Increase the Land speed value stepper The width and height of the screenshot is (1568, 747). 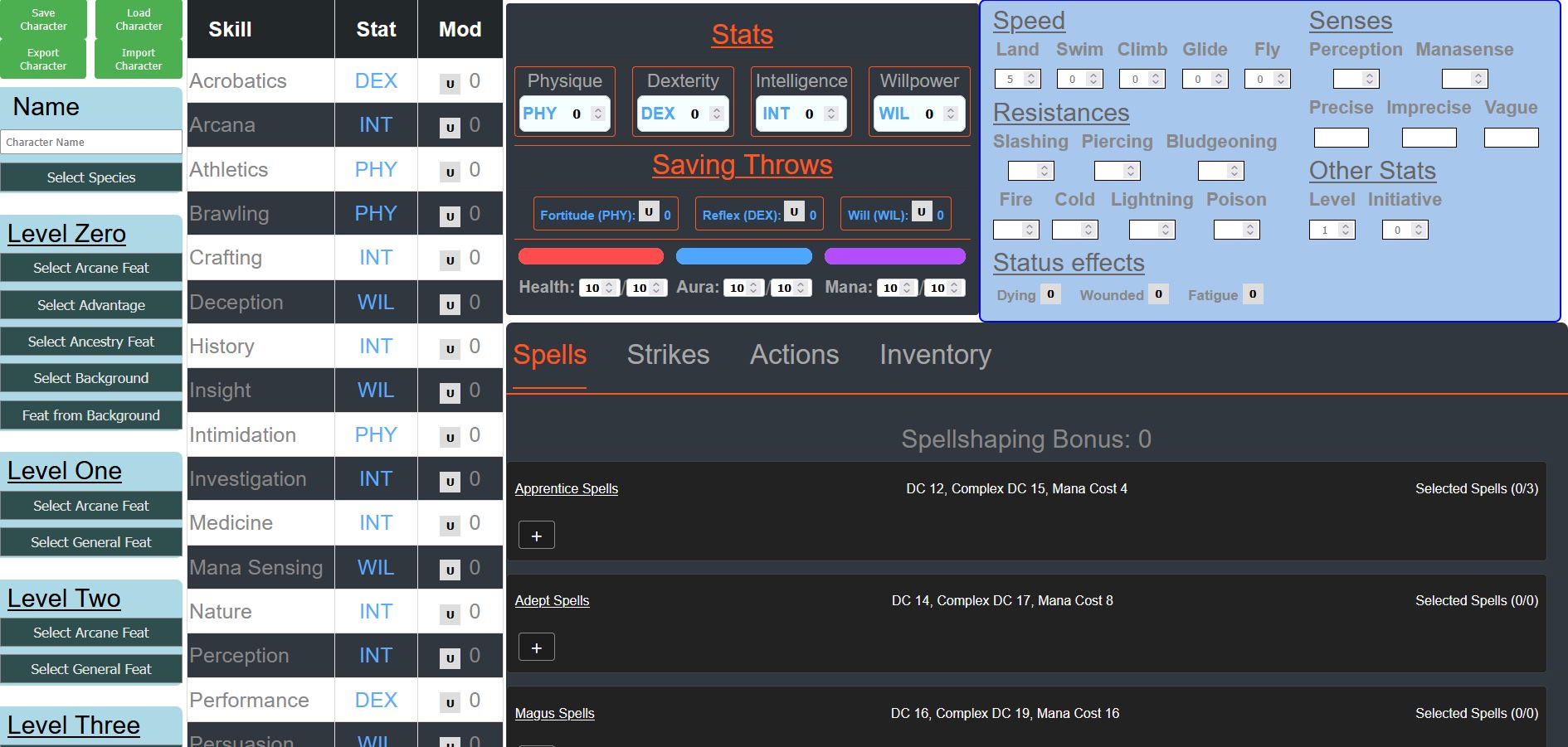(1031, 76)
